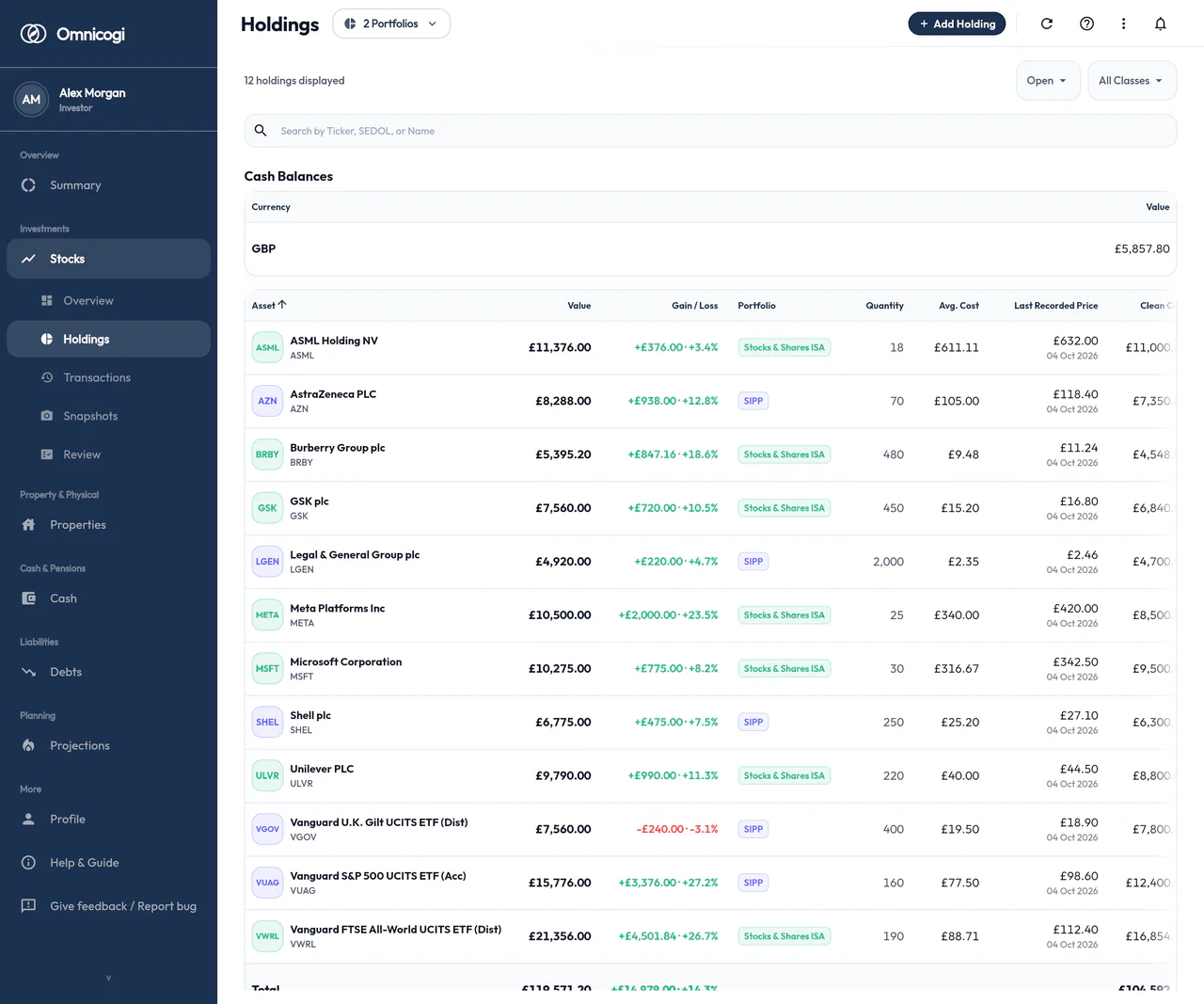1204x1004 pixels.
Task: Expand the 2 Portfolios dropdown
Action: (x=391, y=24)
